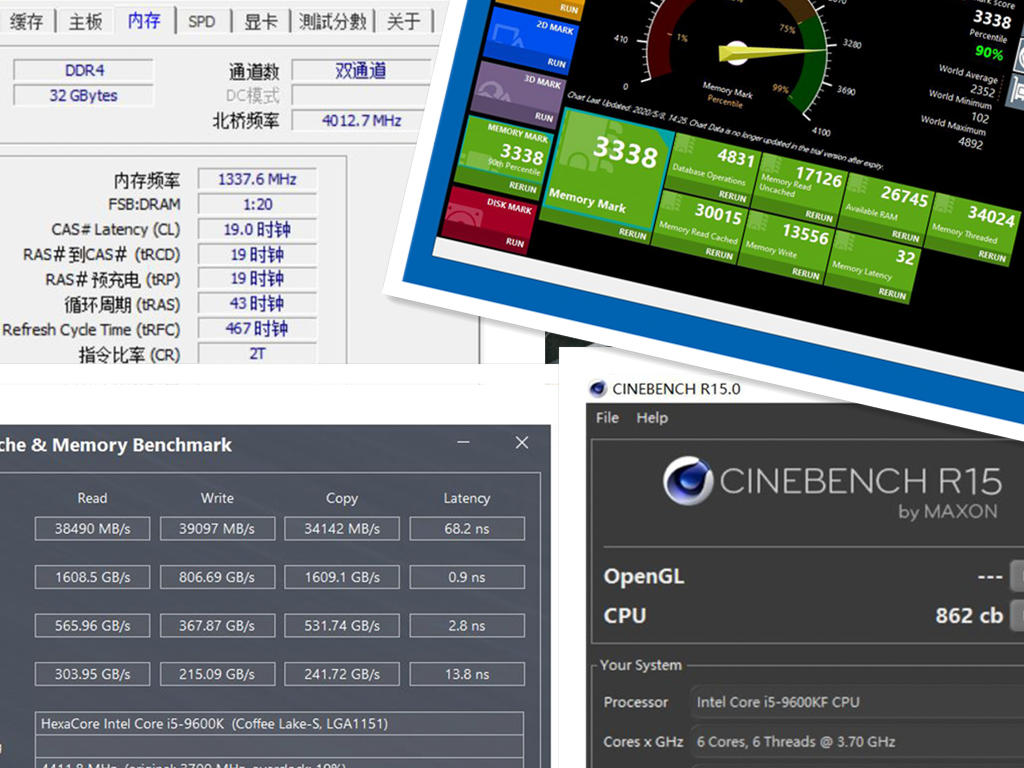The height and width of the screenshot is (768, 1024).
Task: Click the 565.96 GB/s read field
Action: [x=92, y=626]
